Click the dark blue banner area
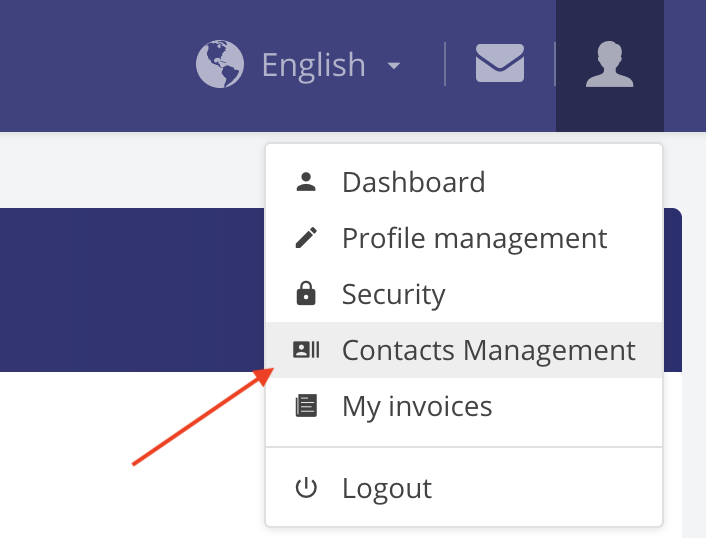This screenshot has height=538, width=706. (132, 289)
